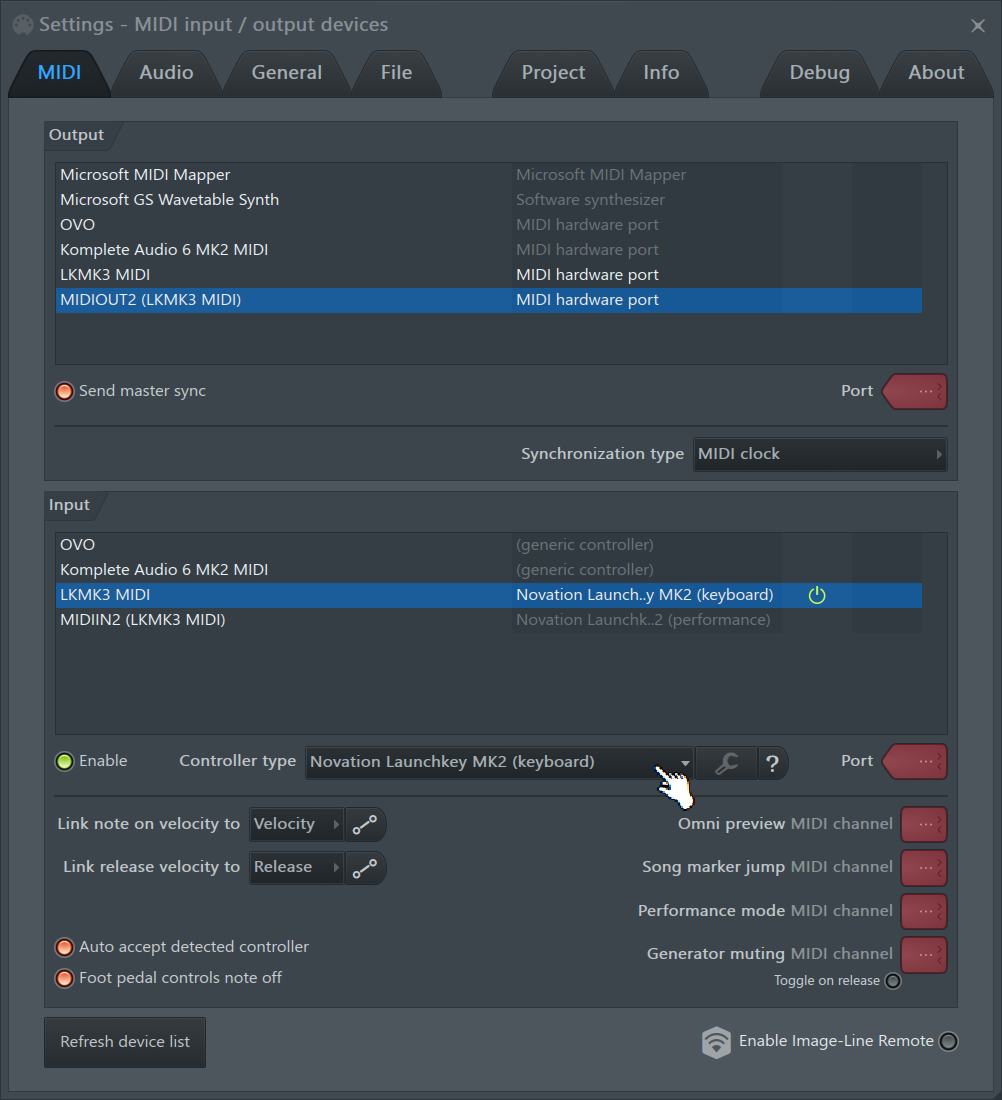The width and height of the screenshot is (1002, 1100).
Task: Switch to the General tab
Action: pos(286,73)
